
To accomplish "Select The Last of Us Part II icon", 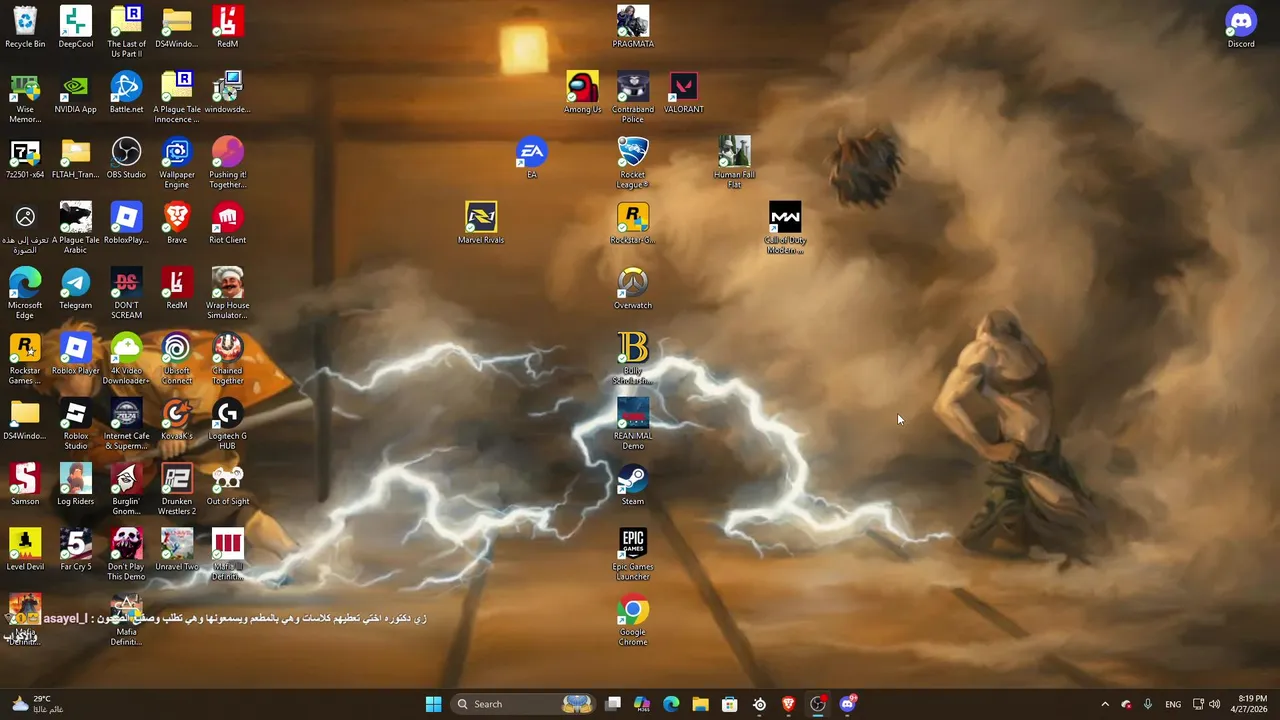I will coord(126,31).
